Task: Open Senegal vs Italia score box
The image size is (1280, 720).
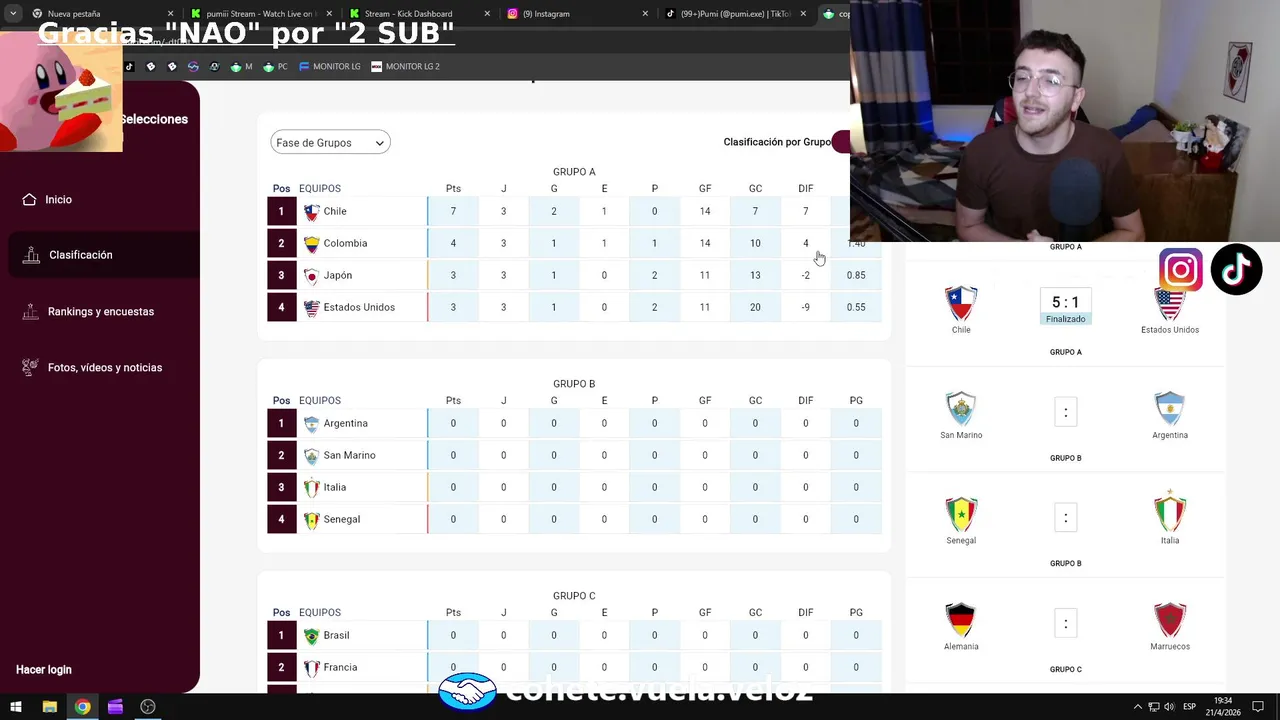Action: pos(1065,518)
